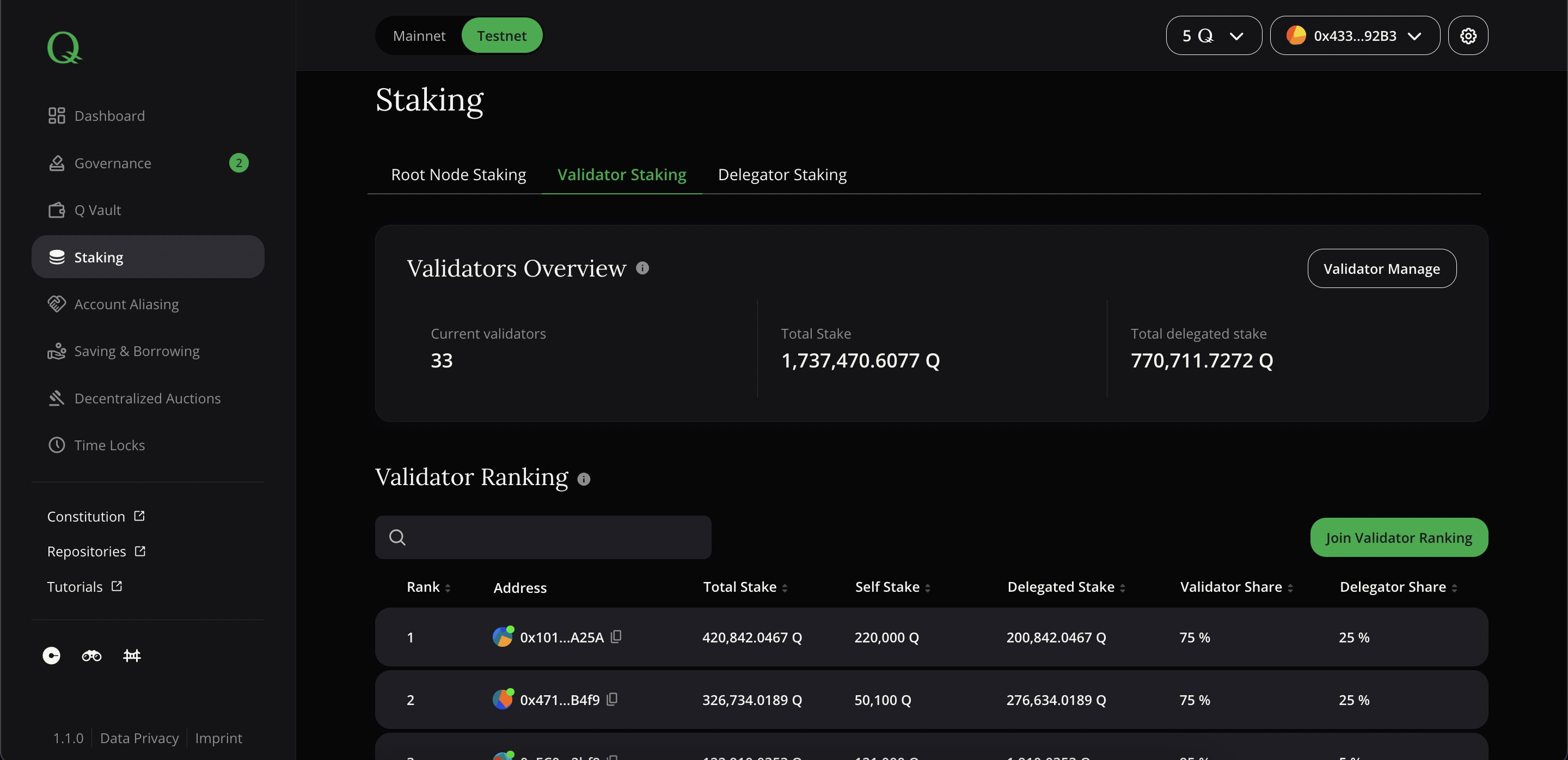Click the binoculars icon at sidebar bottom

91,655
